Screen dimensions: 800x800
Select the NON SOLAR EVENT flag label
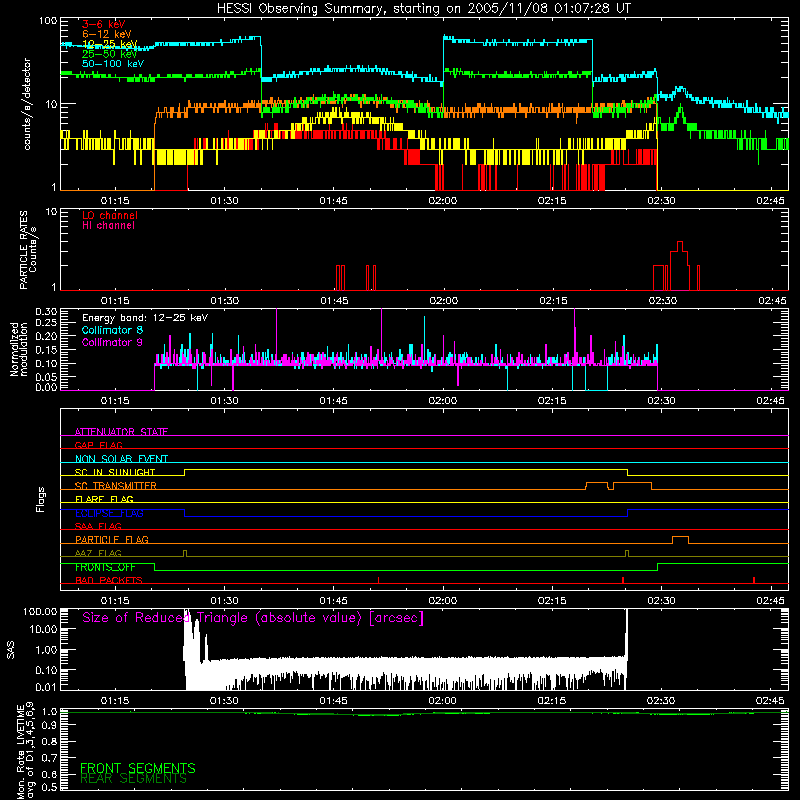point(121,459)
